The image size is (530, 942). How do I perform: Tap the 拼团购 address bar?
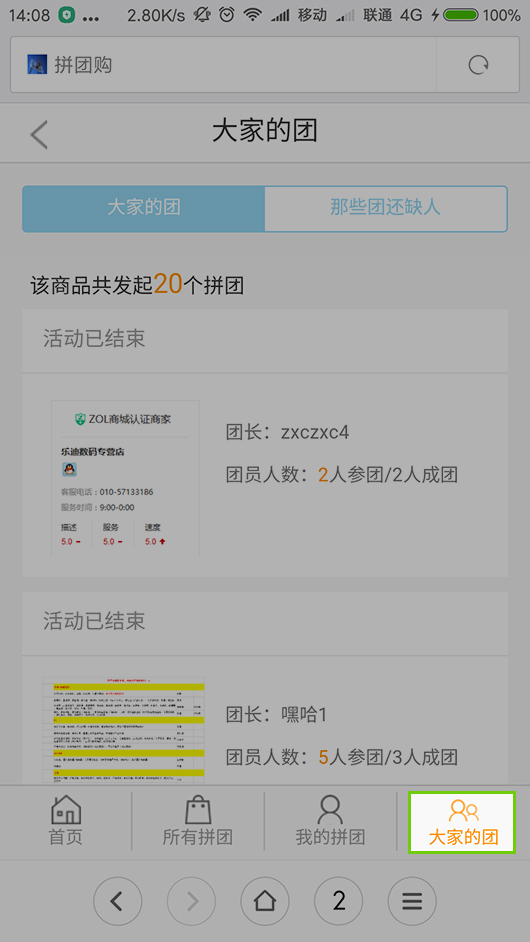click(x=223, y=65)
